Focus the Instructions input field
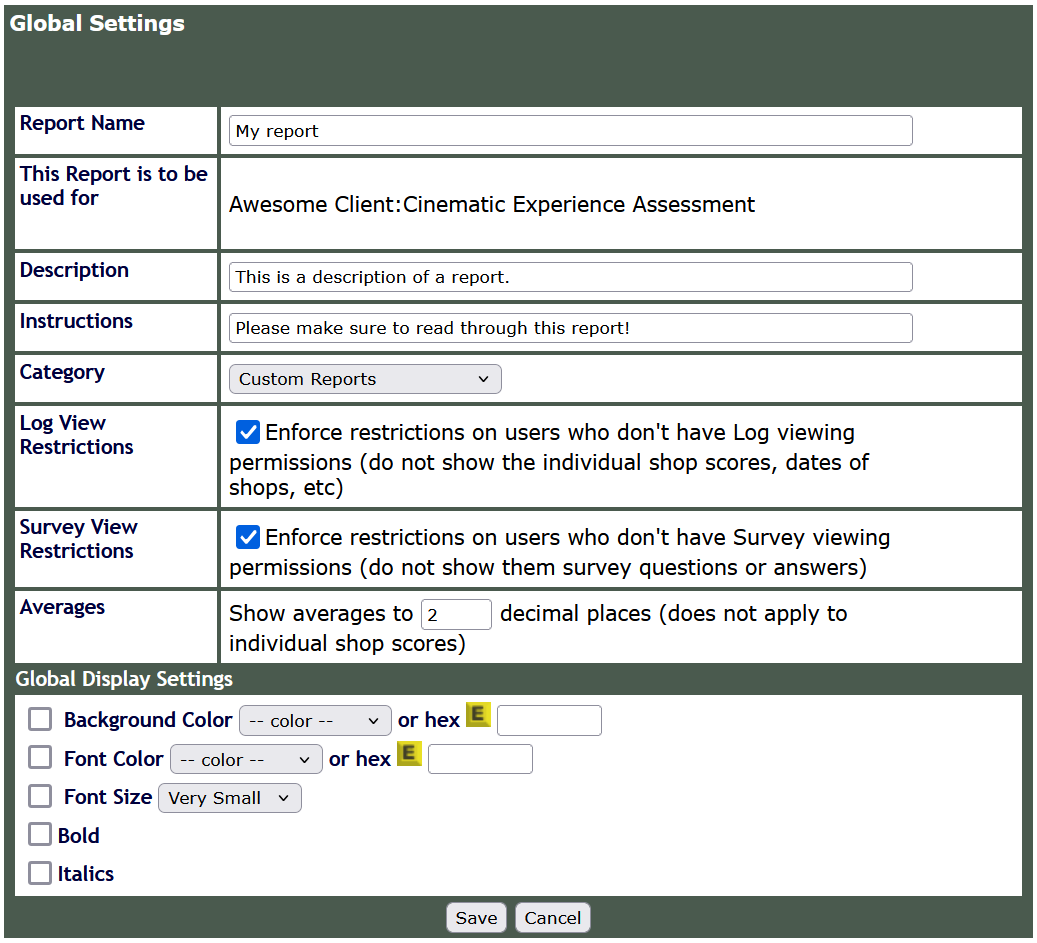Viewport: 1037px width, 943px height. tap(571, 328)
